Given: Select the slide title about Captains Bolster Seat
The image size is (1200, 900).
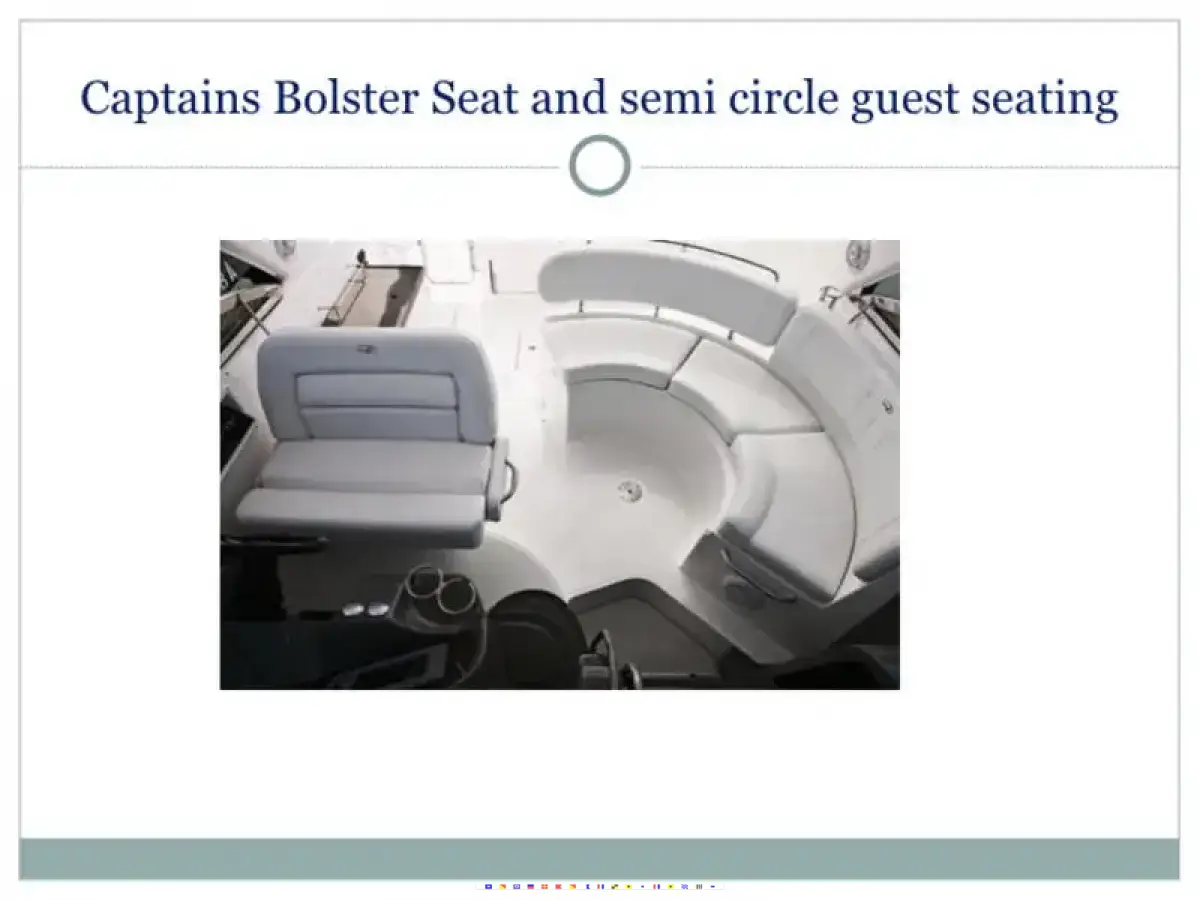Looking at the screenshot, I should (x=599, y=99).
